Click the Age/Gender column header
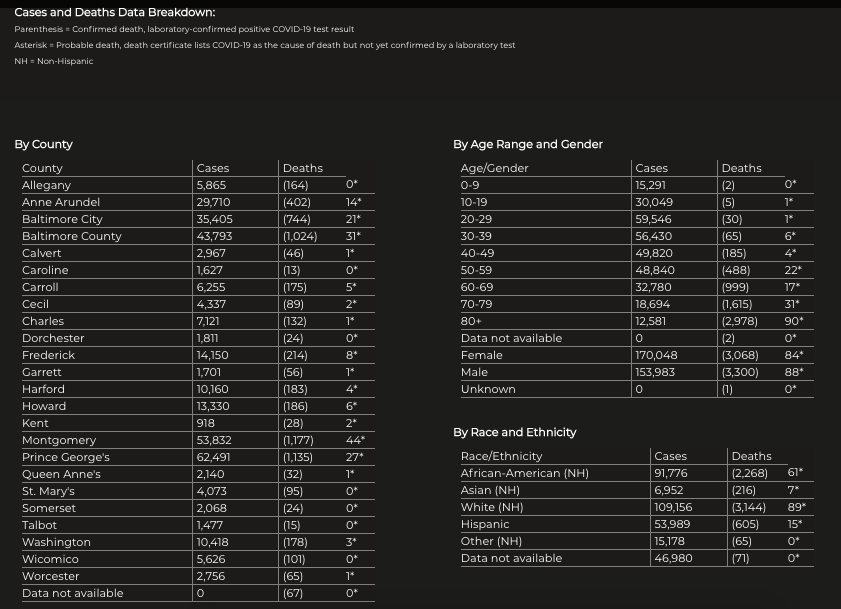Viewport: 841px width, 609px height. coord(494,168)
